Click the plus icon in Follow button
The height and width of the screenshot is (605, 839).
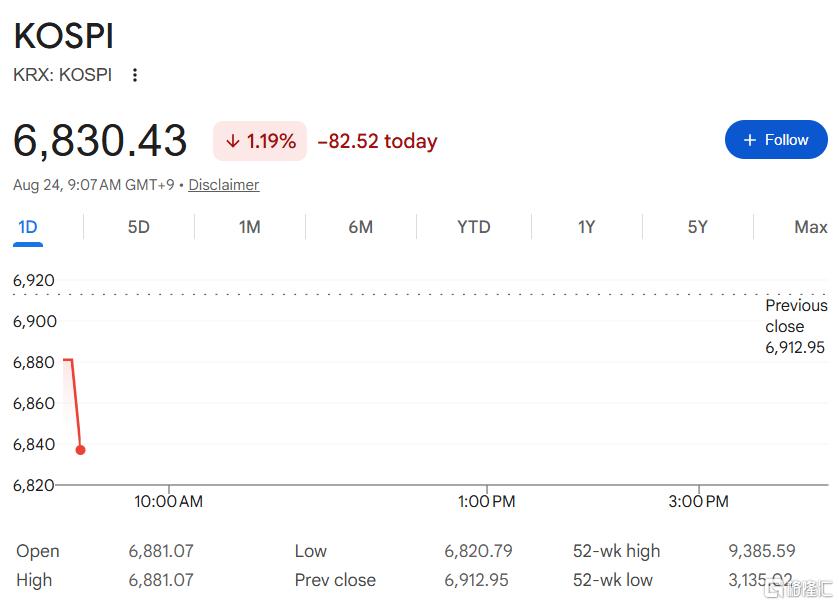[750, 140]
